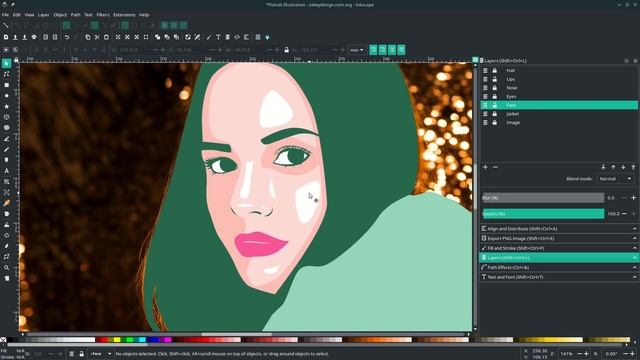The width and height of the screenshot is (640, 360).
Task: Toggle lock on the Image layer
Action: [x=494, y=122]
